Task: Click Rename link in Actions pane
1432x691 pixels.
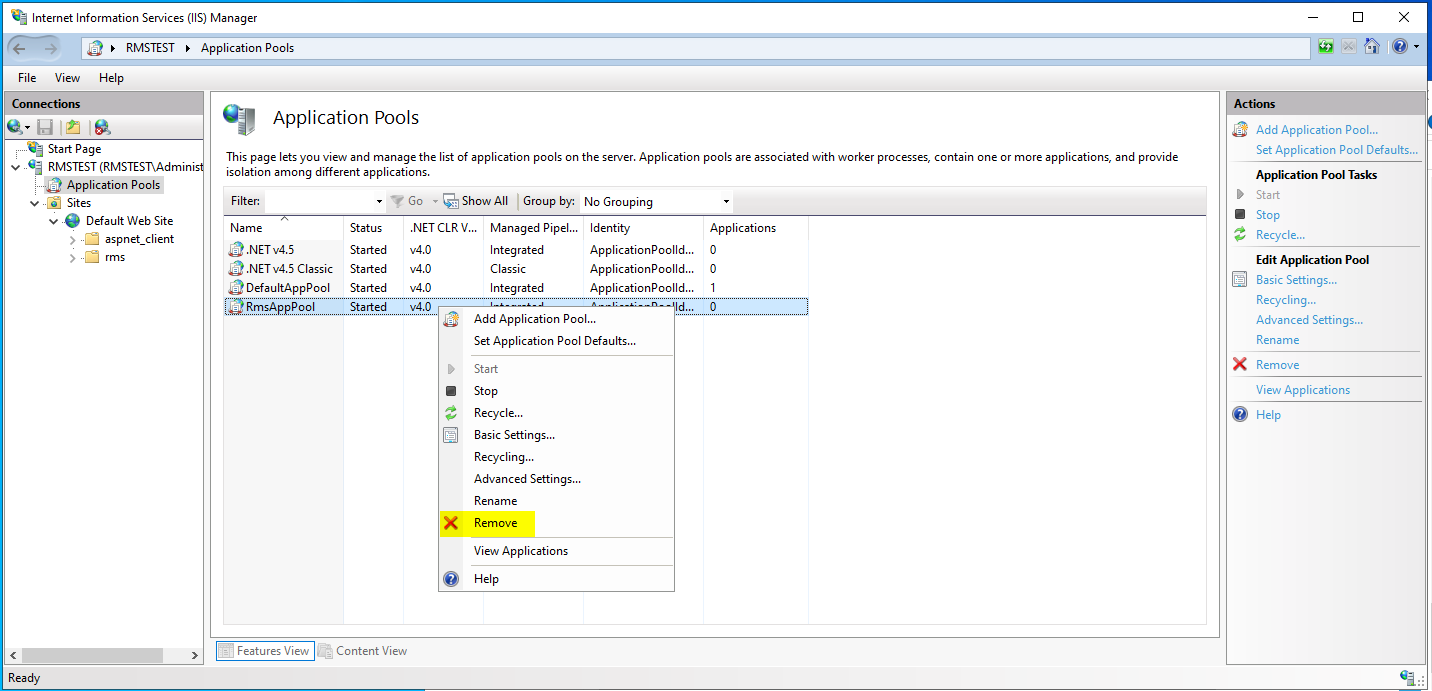Action: point(1278,340)
